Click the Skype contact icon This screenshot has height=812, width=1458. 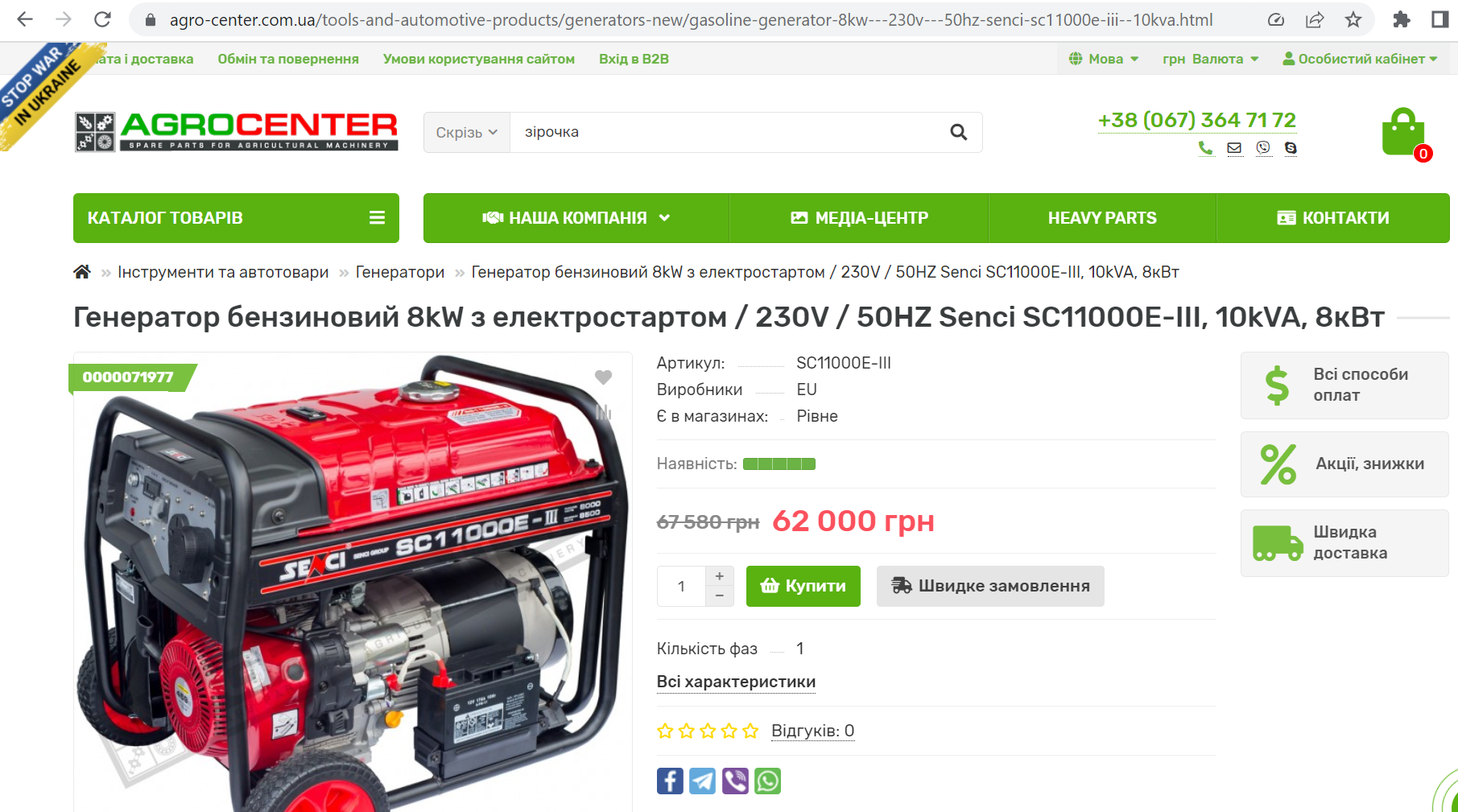(1291, 148)
